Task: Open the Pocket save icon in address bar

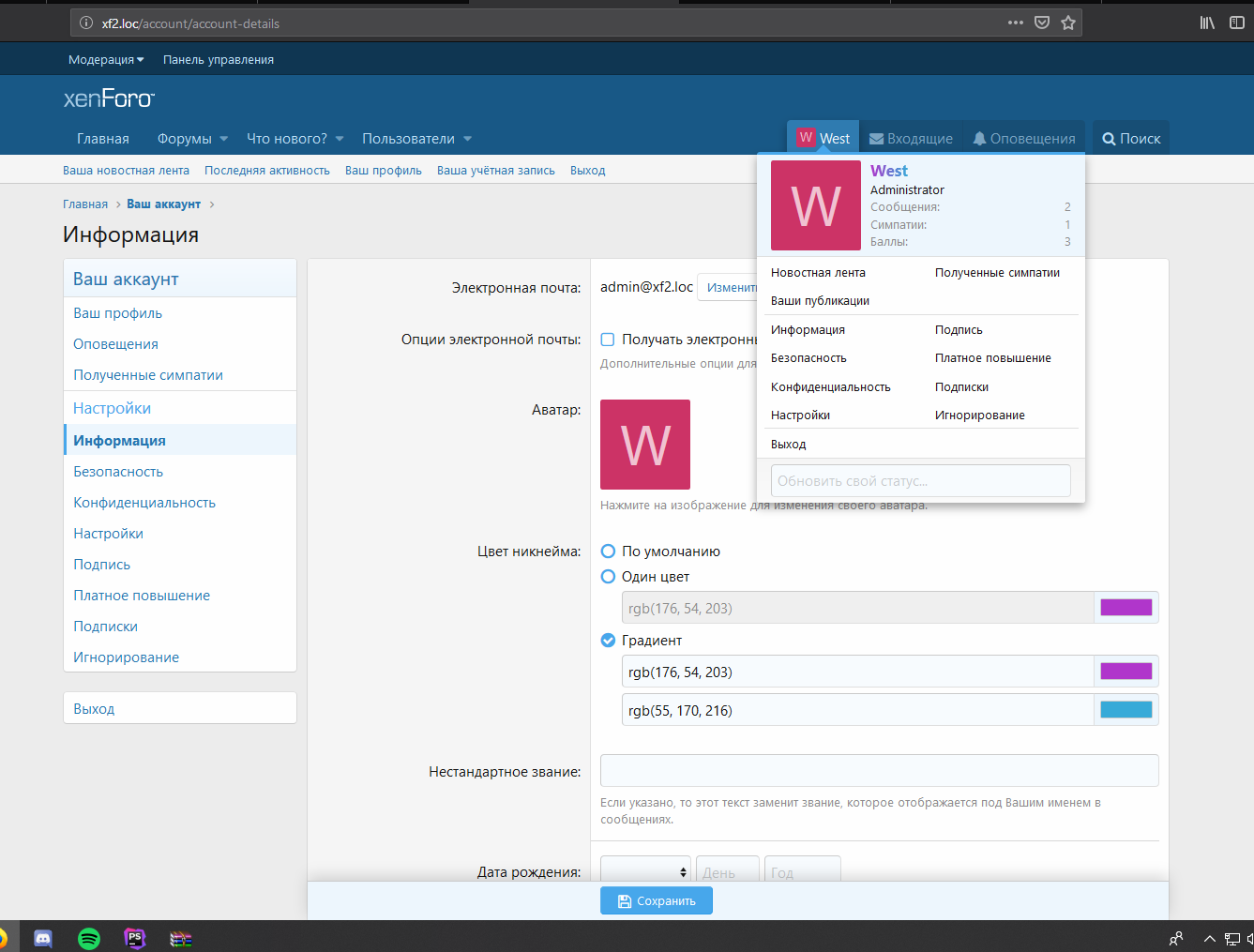Action: pos(1041,23)
